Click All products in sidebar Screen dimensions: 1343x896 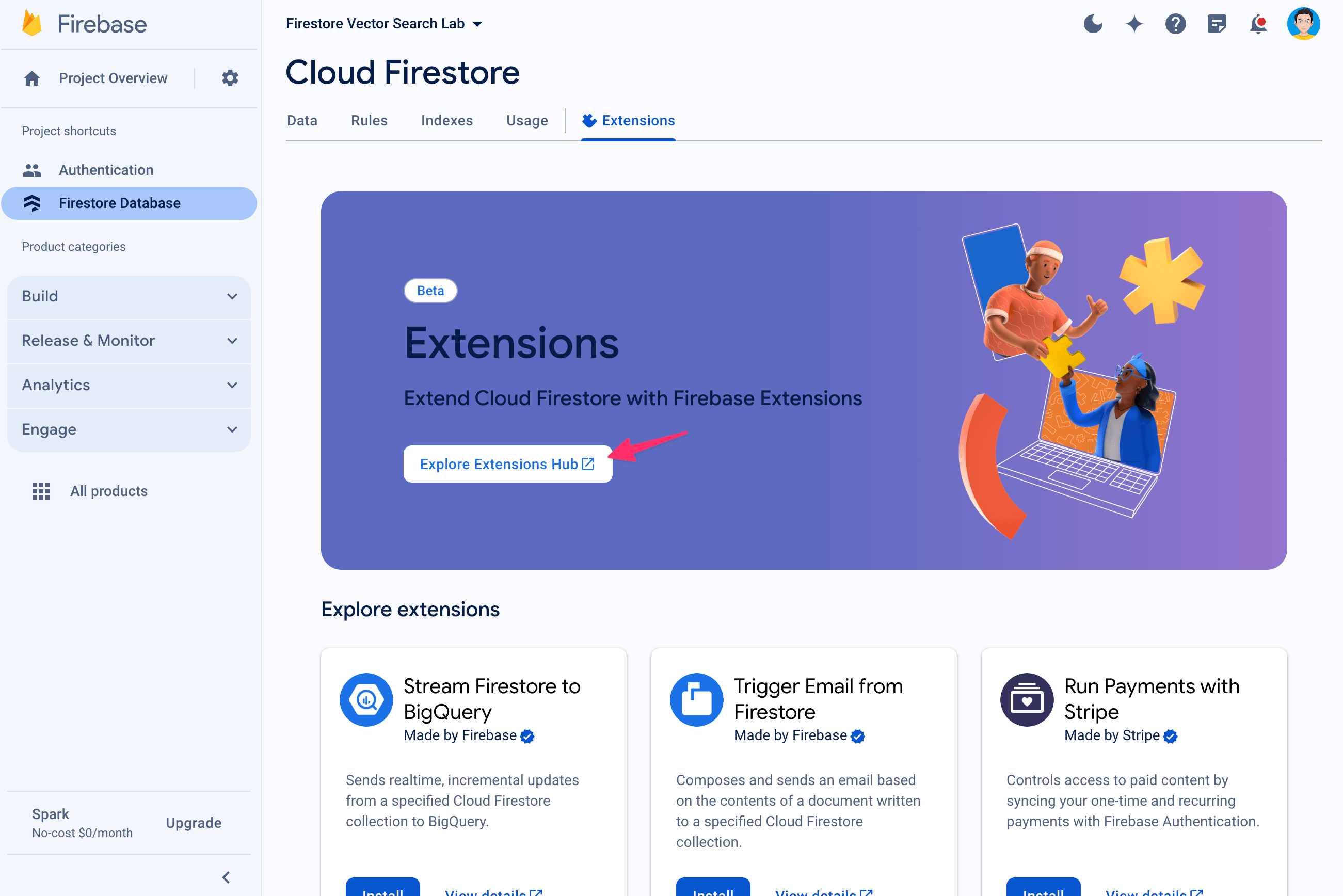click(x=108, y=491)
